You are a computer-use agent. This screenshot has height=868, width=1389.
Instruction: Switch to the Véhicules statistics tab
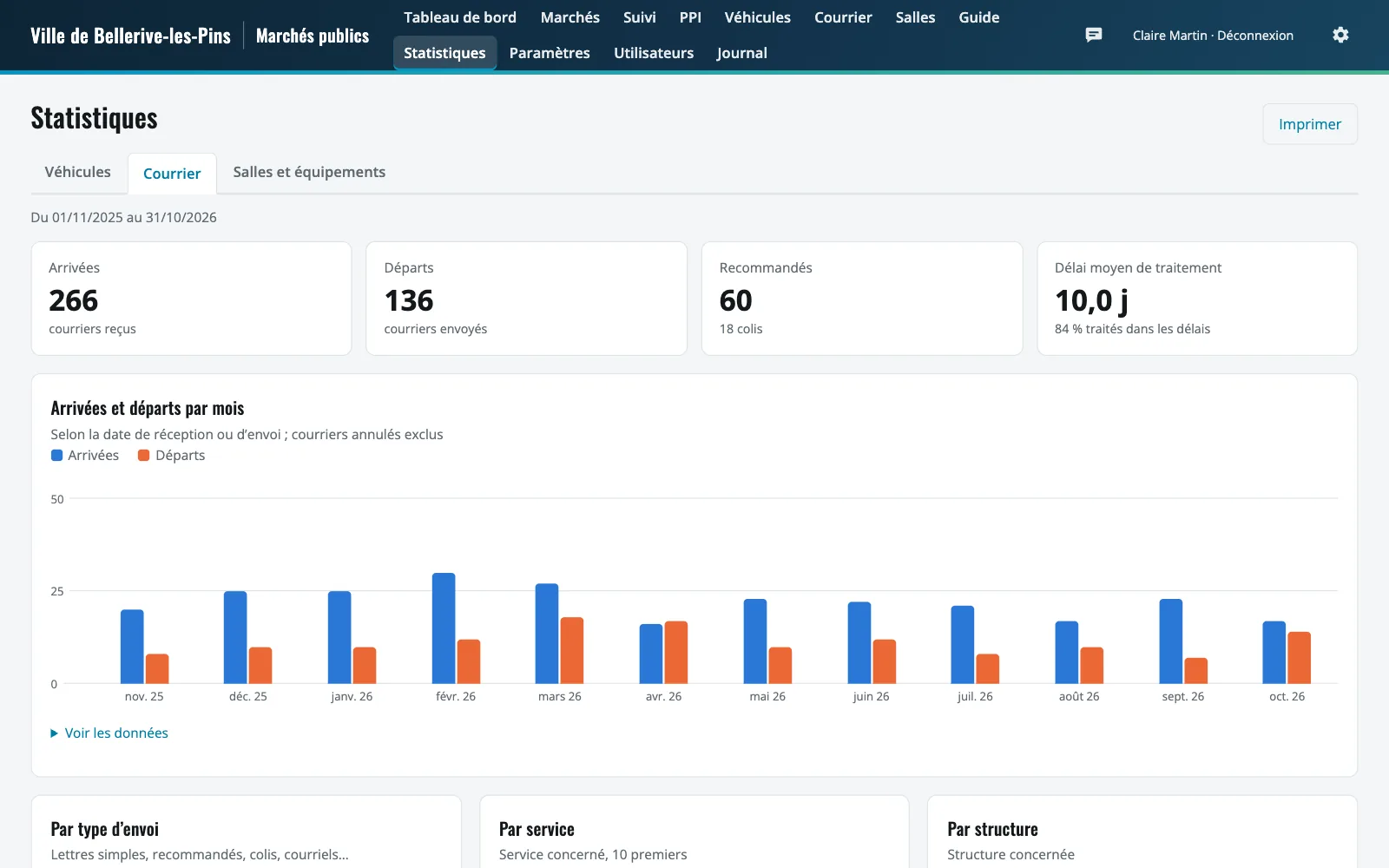[78, 172]
